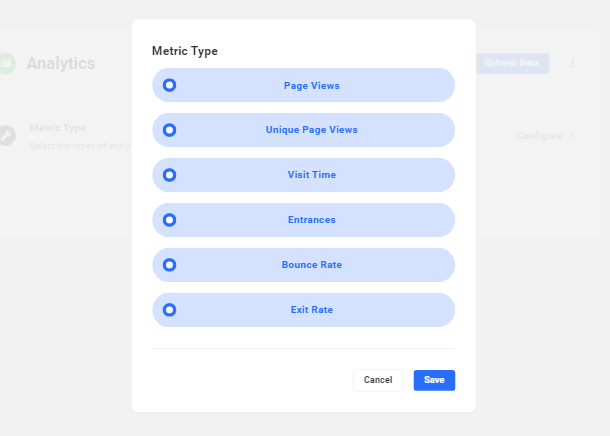Open the three-dot more options menu

tap(573, 64)
